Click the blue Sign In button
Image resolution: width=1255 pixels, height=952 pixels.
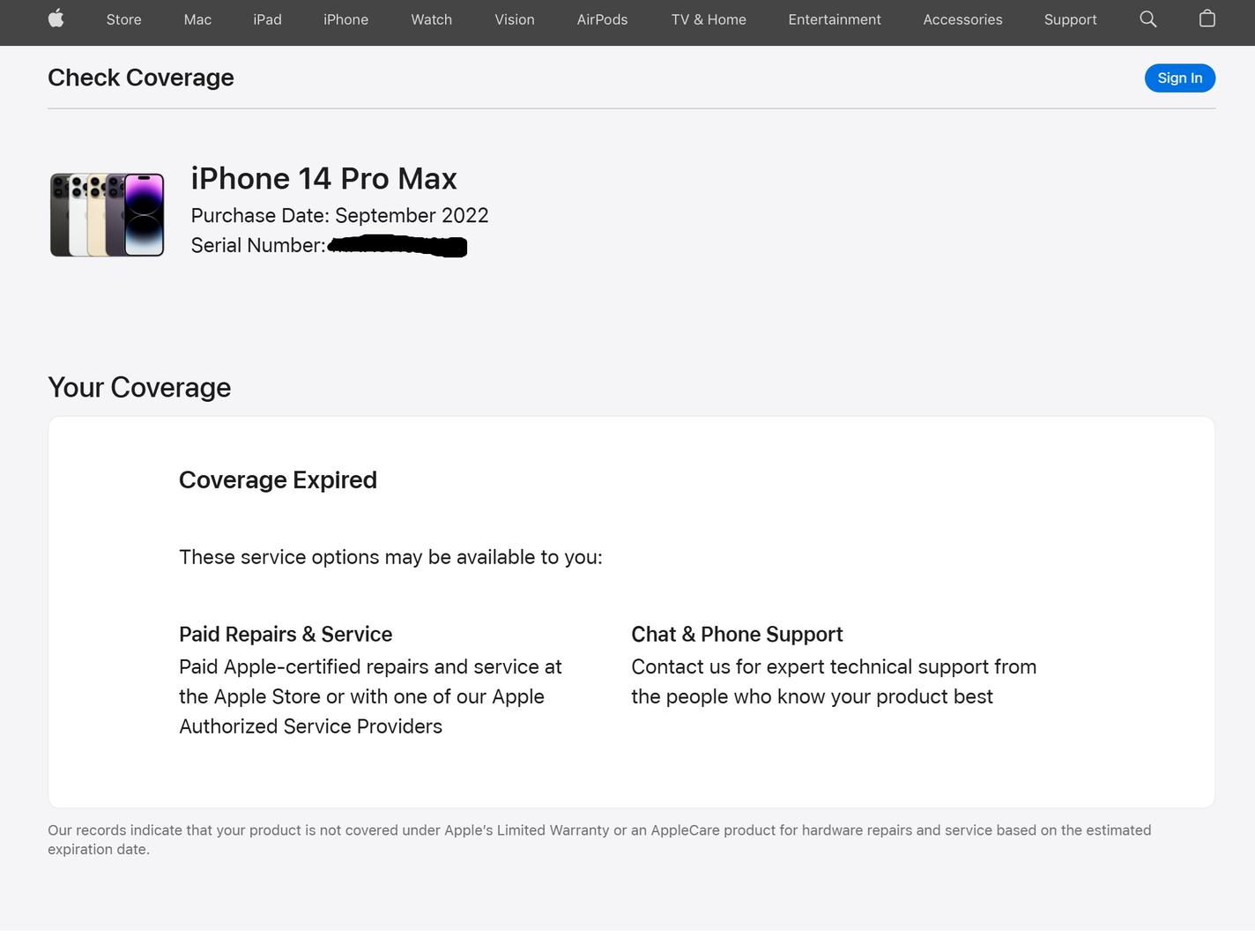pyautogui.click(x=1180, y=78)
